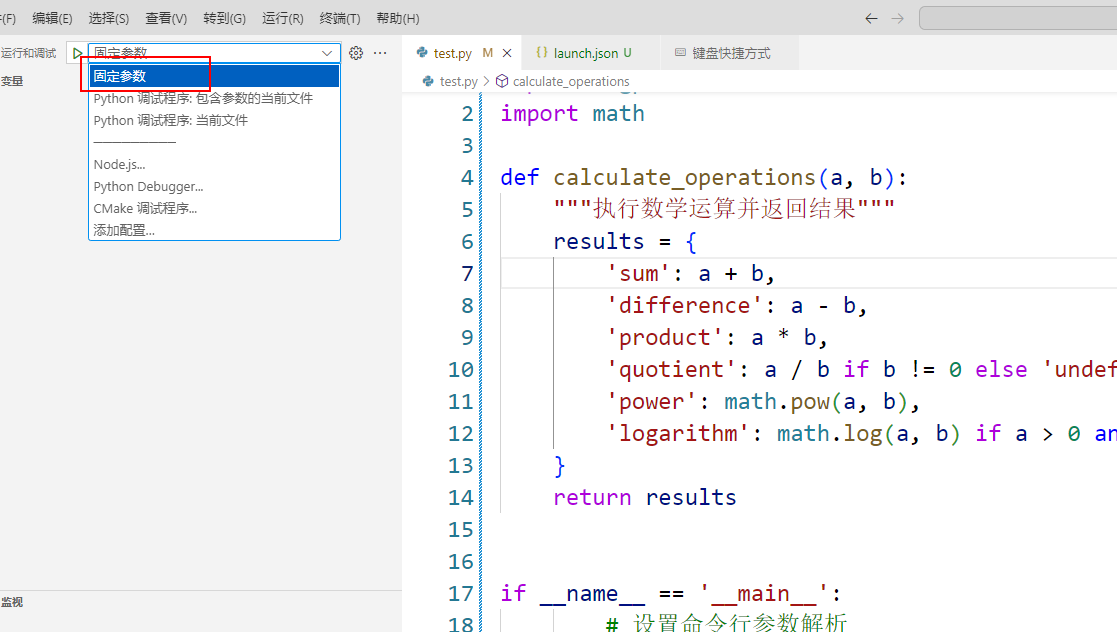The image size is (1117, 632).
Task: Click calculate_operations in the breadcrumb
Action: (x=571, y=81)
